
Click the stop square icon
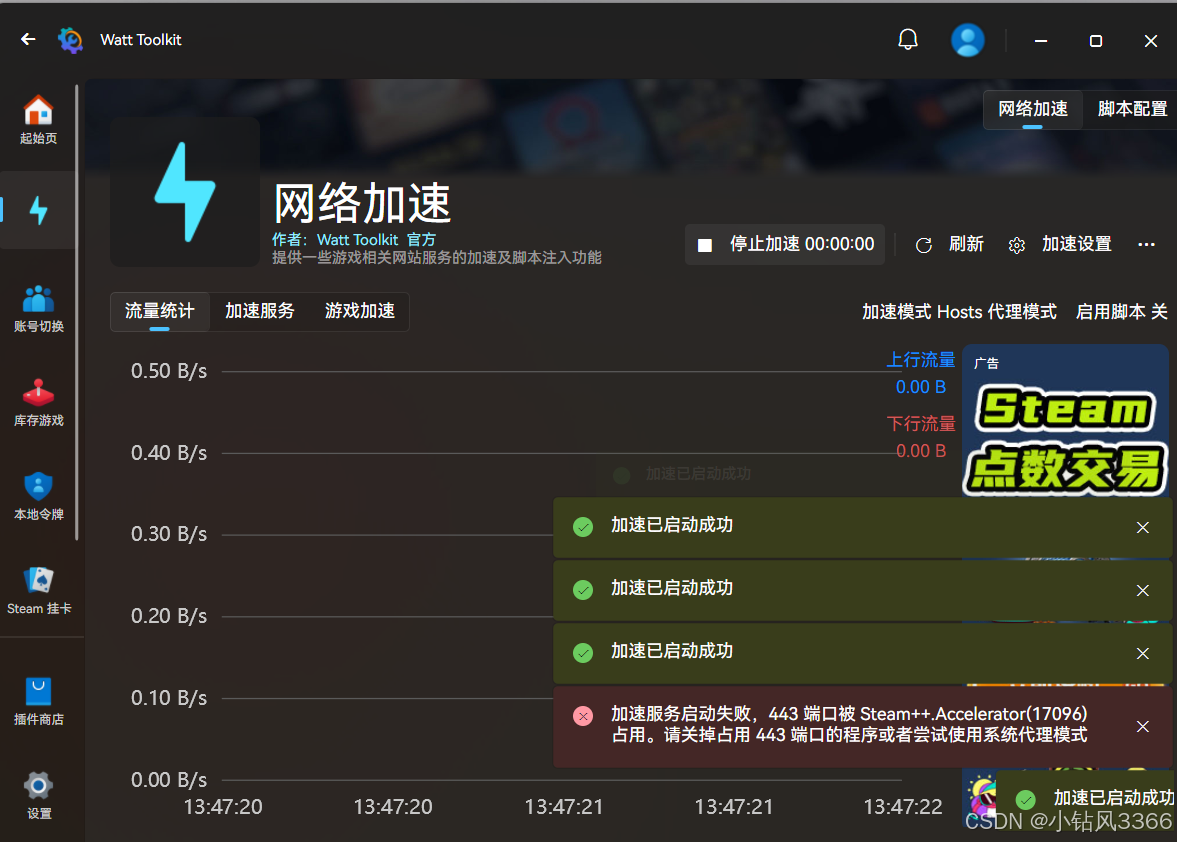705,245
